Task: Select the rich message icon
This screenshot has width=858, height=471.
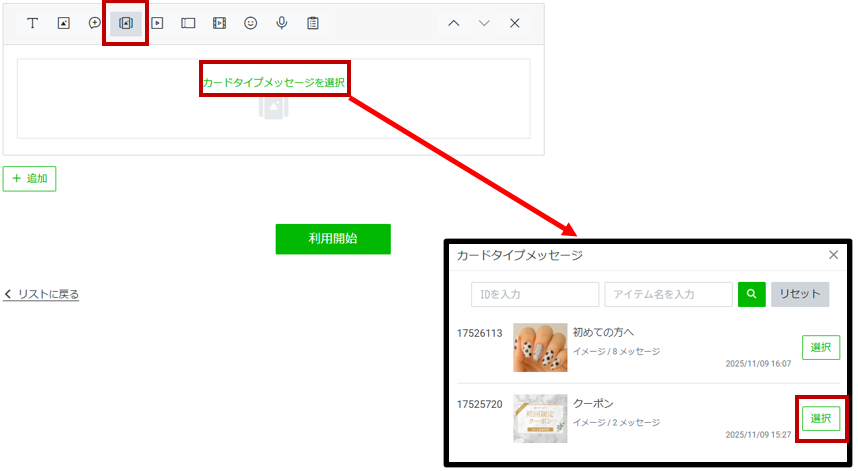Action: (188, 23)
